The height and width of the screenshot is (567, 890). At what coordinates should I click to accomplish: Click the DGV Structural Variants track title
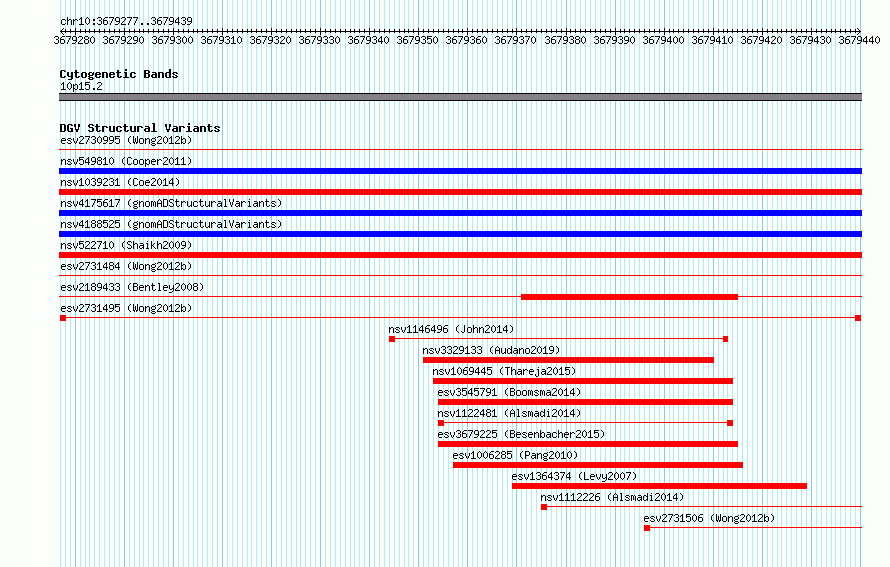tap(140, 128)
